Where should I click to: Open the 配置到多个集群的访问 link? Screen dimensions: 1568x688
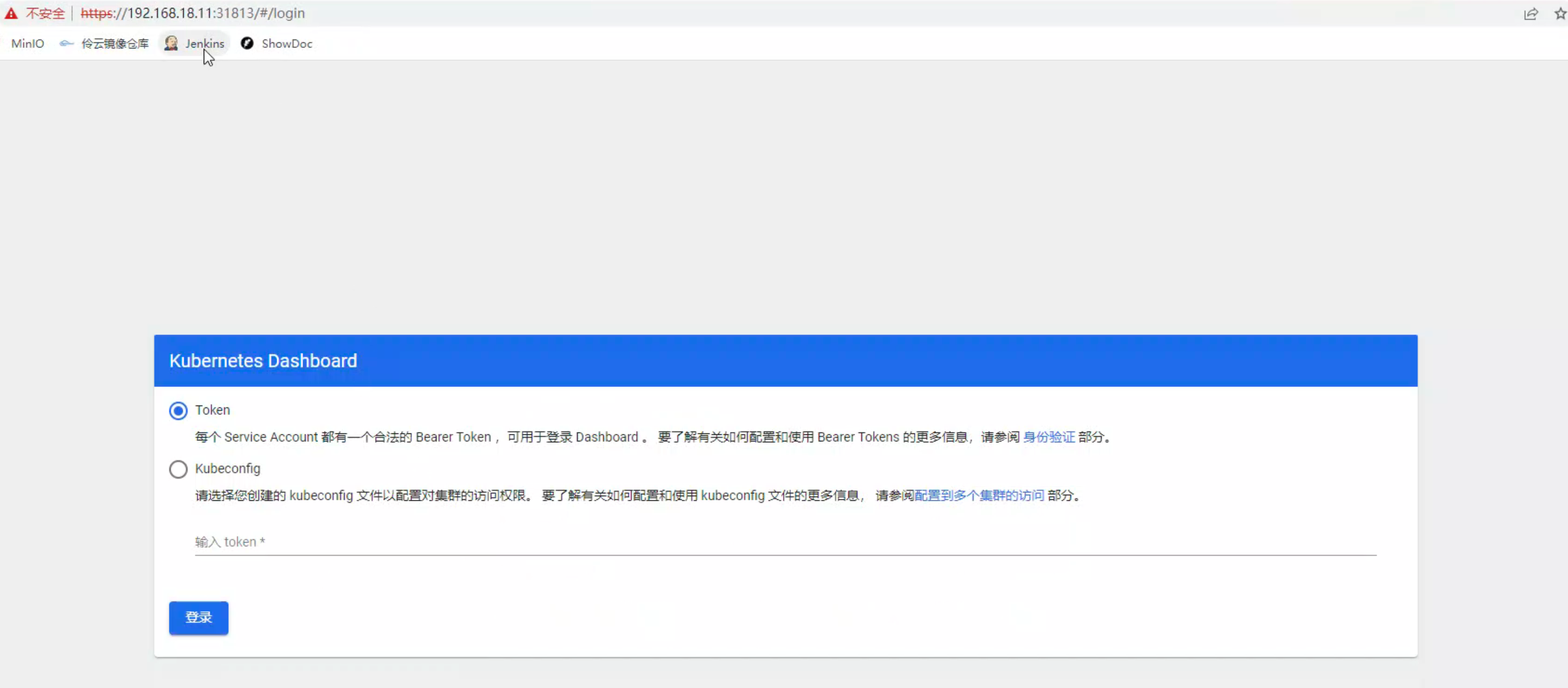(x=979, y=496)
